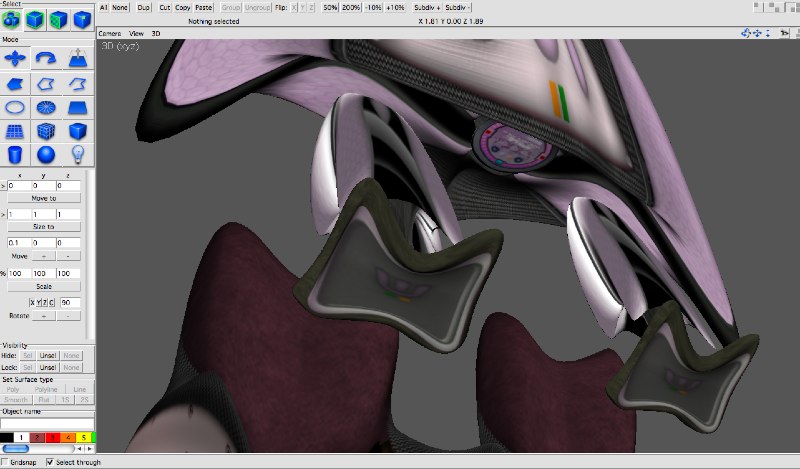Viewport: 800px width, 469px height.
Task: Click the Move plus button
Action: [x=44, y=256]
